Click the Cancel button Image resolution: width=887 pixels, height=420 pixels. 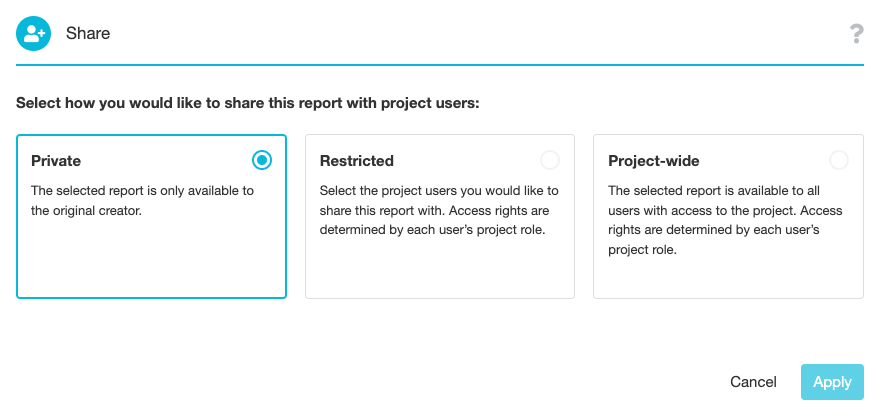coord(753,382)
